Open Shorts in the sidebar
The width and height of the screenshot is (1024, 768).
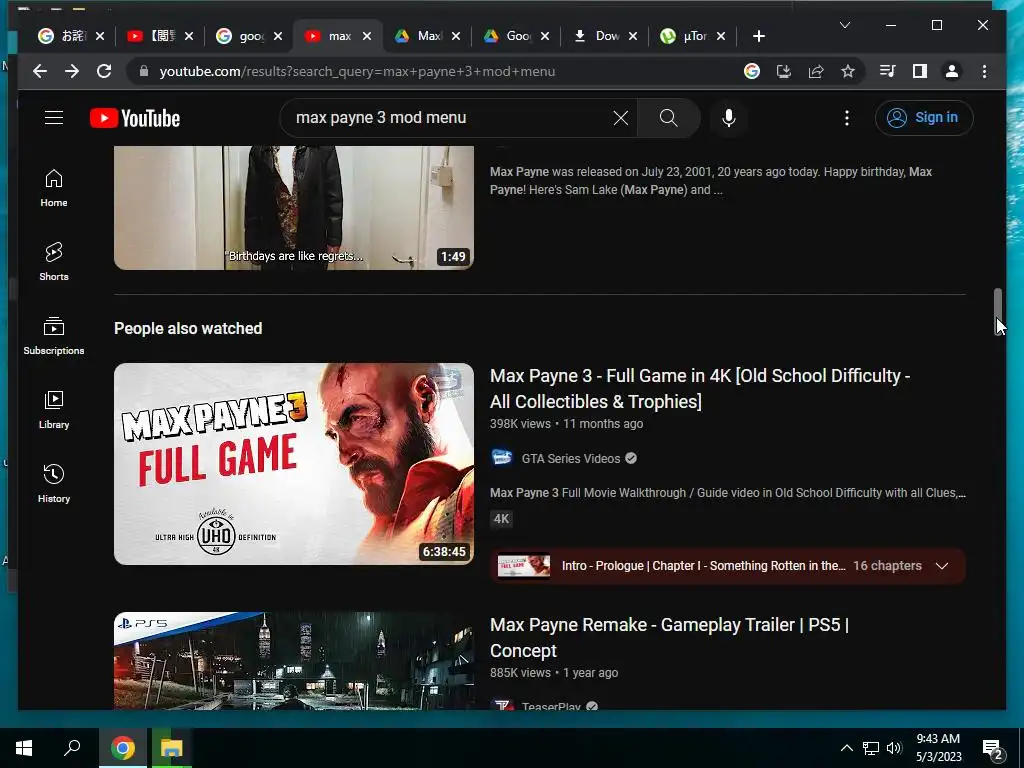pos(54,262)
